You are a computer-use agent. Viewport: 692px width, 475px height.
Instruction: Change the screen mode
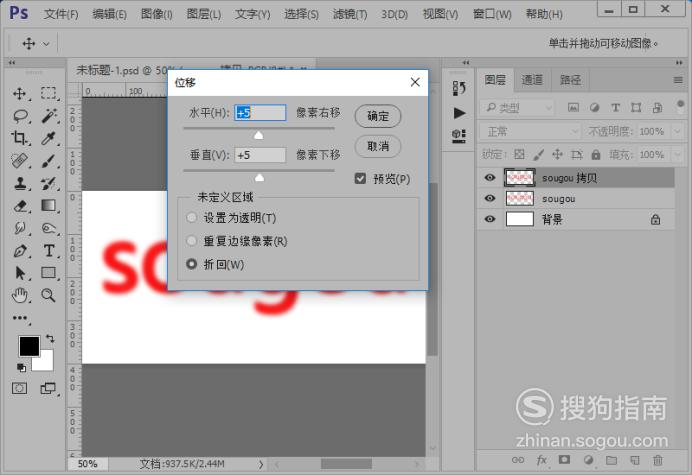click(x=48, y=388)
